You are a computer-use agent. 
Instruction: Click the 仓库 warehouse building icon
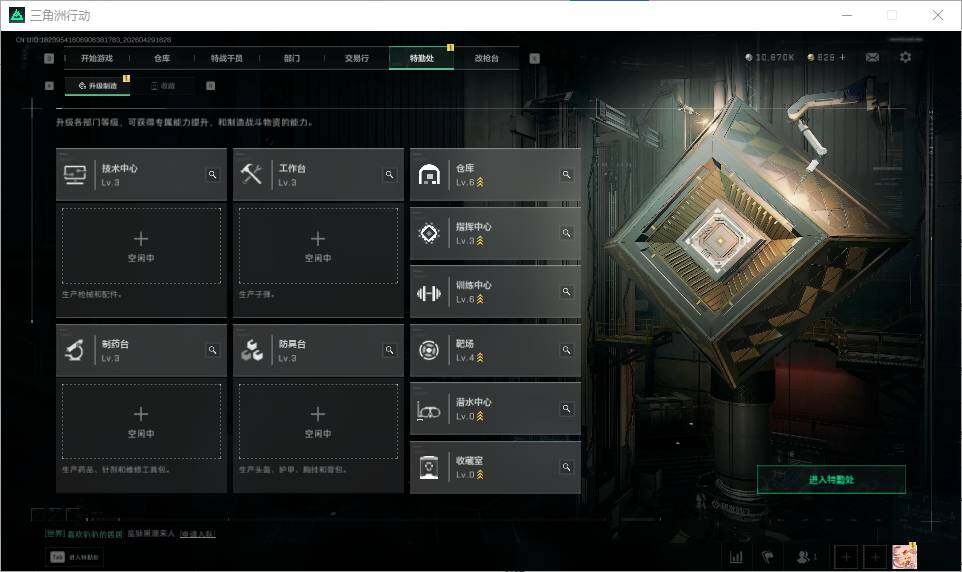tap(429, 175)
